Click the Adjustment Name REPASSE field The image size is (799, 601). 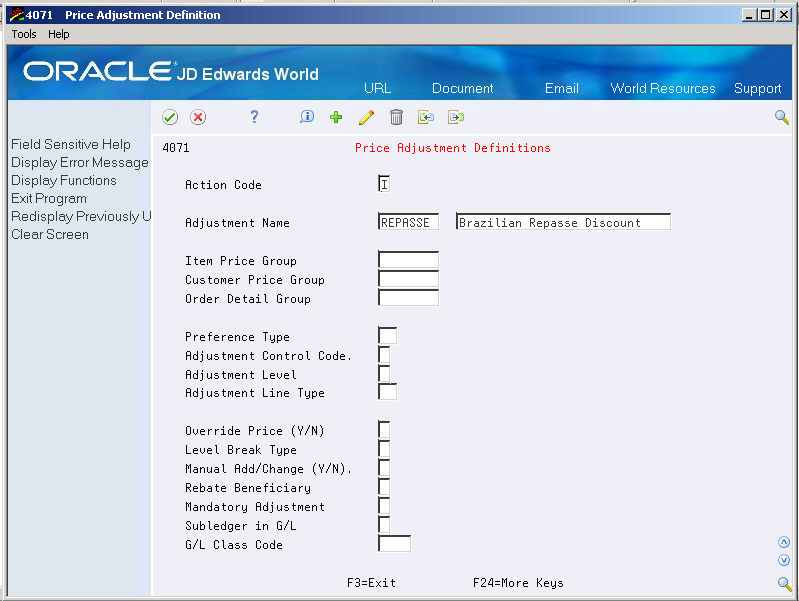[x=408, y=222]
